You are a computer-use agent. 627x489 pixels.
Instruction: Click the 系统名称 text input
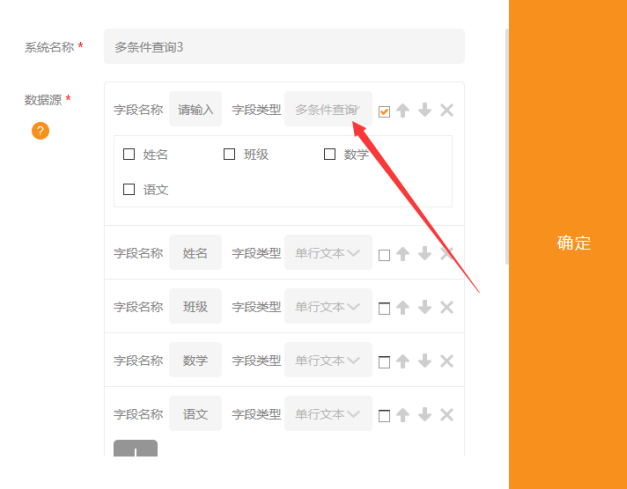click(284, 46)
